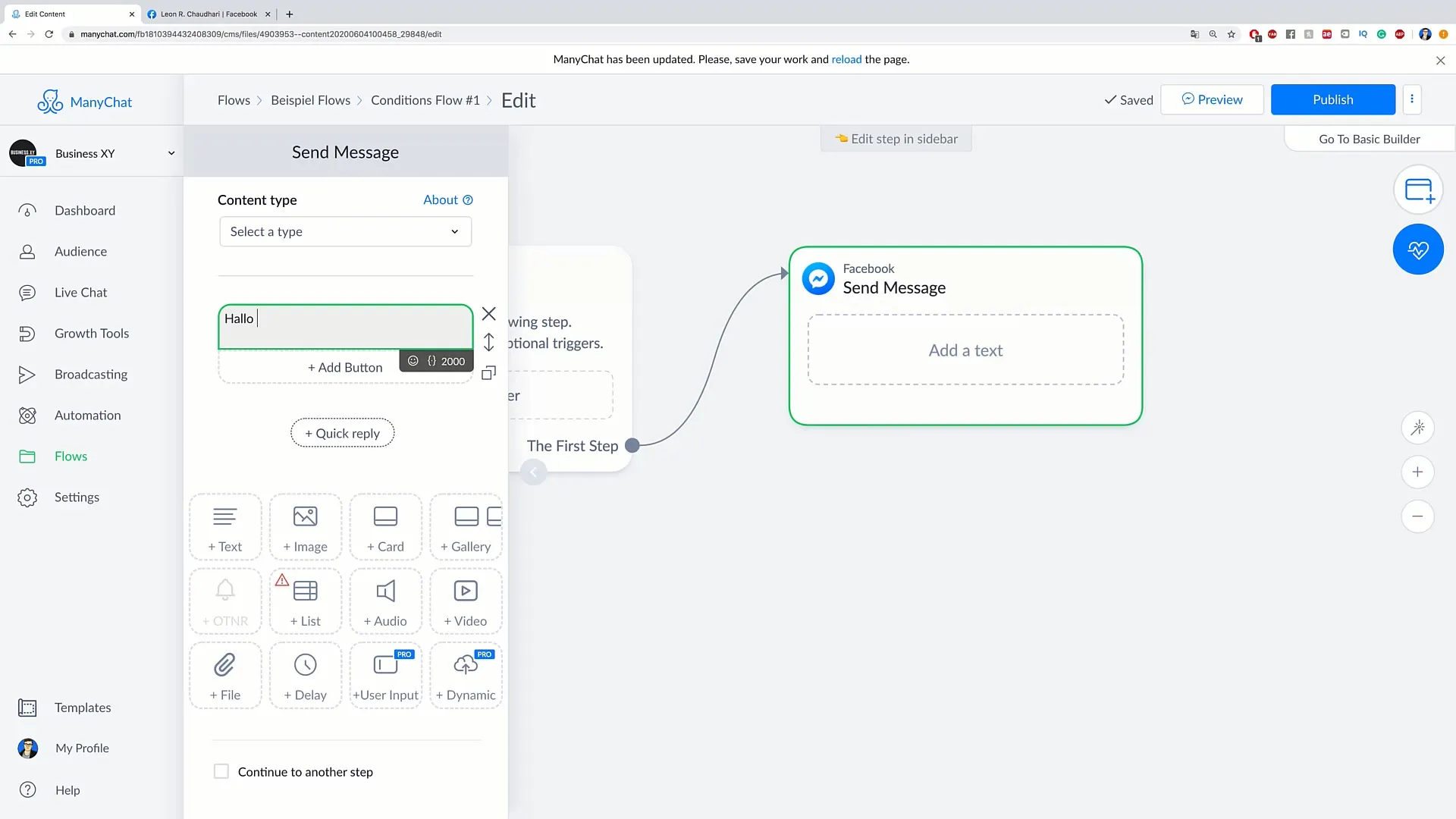Add a List content block

pos(306,602)
